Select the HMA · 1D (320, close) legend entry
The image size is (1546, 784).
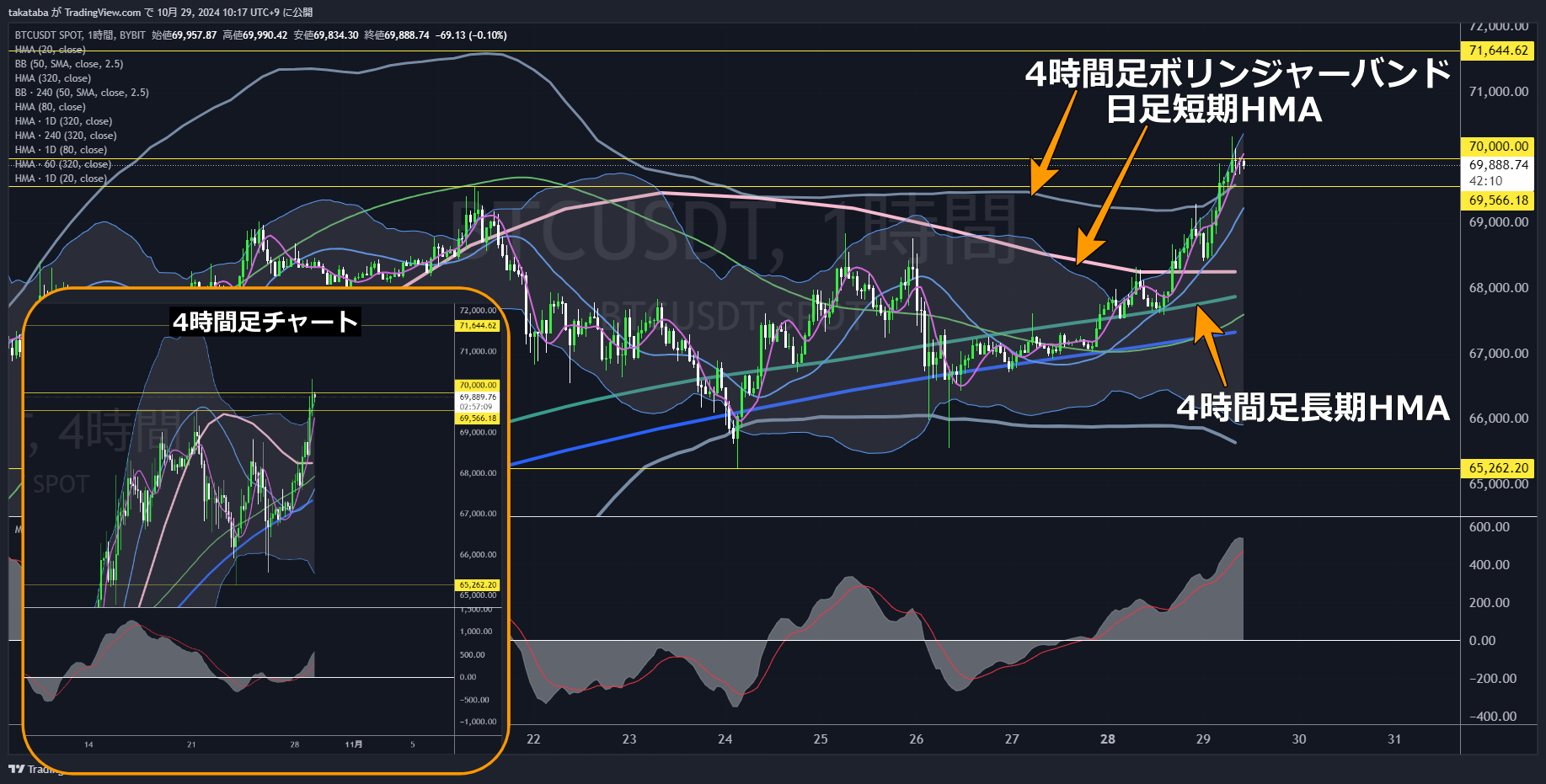[63, 121]
